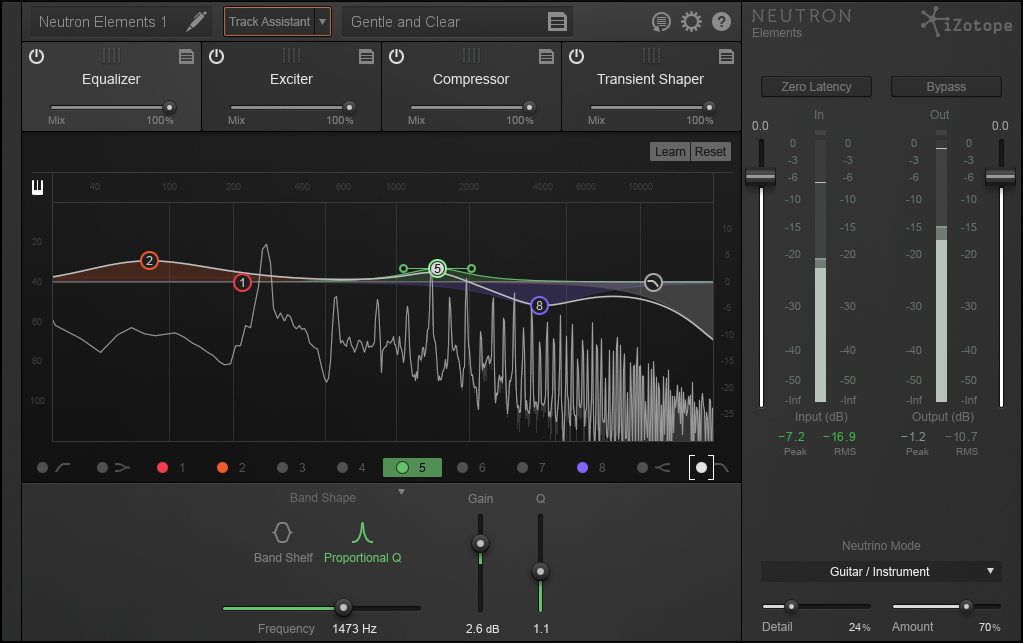The image size is (1023, 643).
Task: Click the Learn button
Action: (x=670, y=151)
